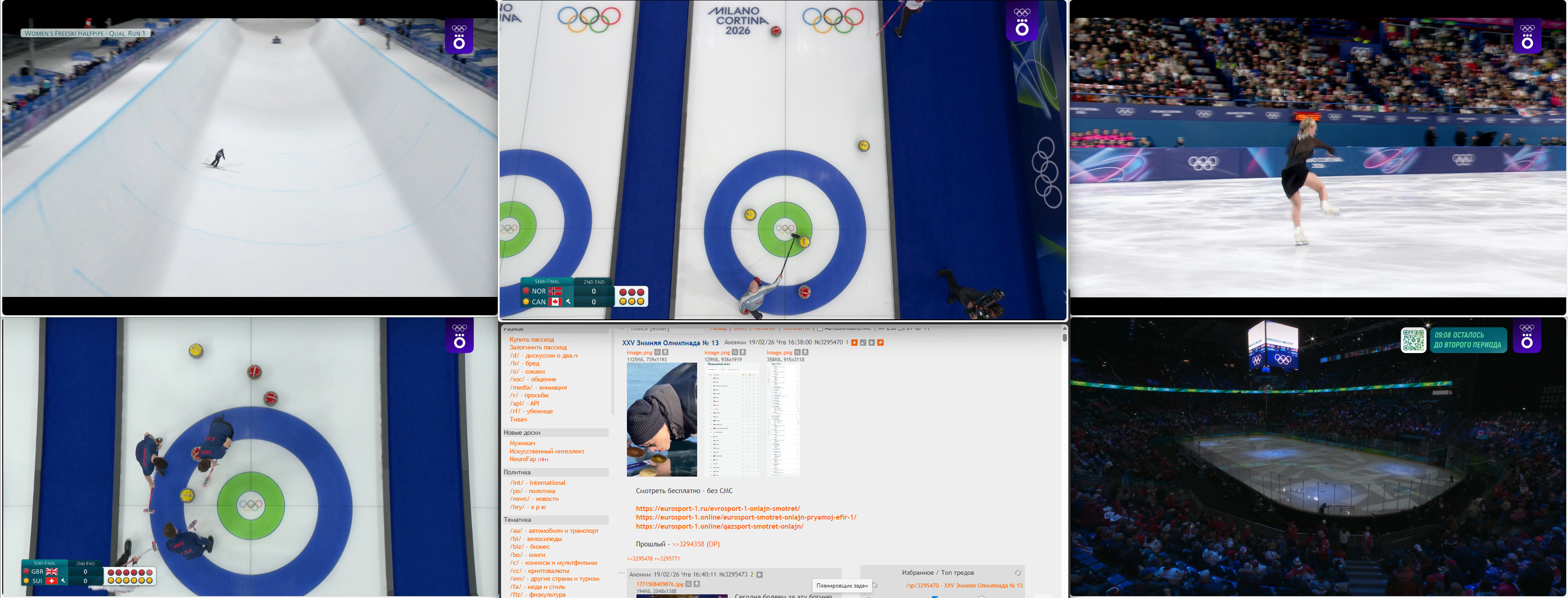Click the gray play arrow icon on OP post

click(x=872, y=343)
